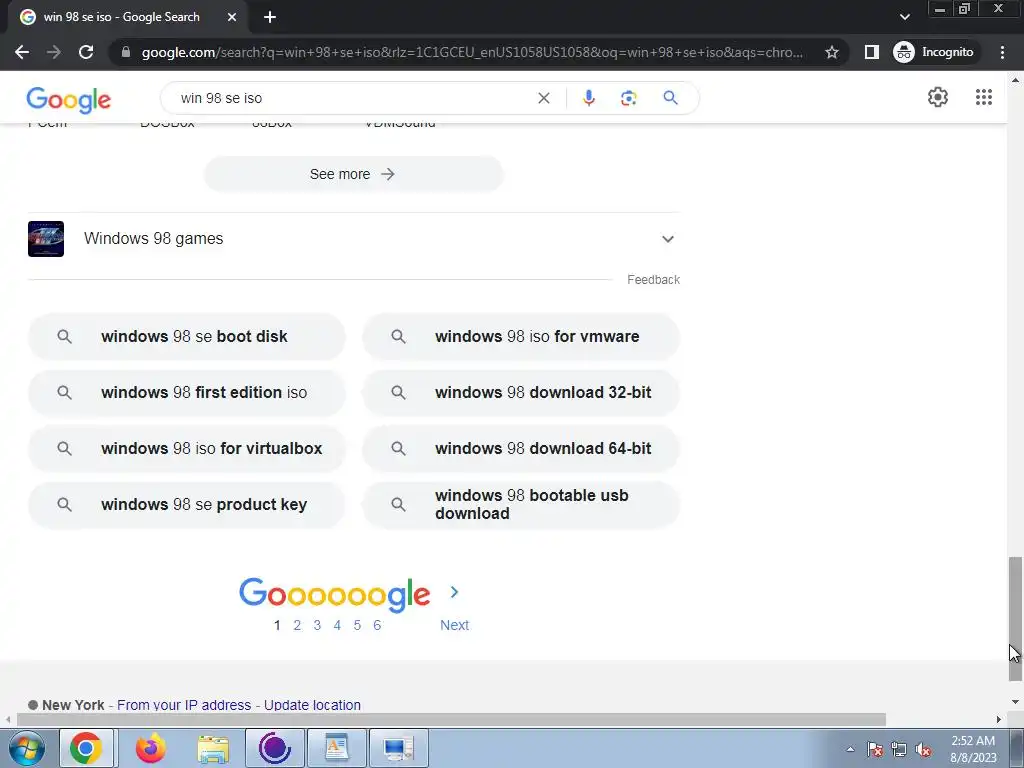Click the 'win 98 se iso' search field

tap(353, 98)
